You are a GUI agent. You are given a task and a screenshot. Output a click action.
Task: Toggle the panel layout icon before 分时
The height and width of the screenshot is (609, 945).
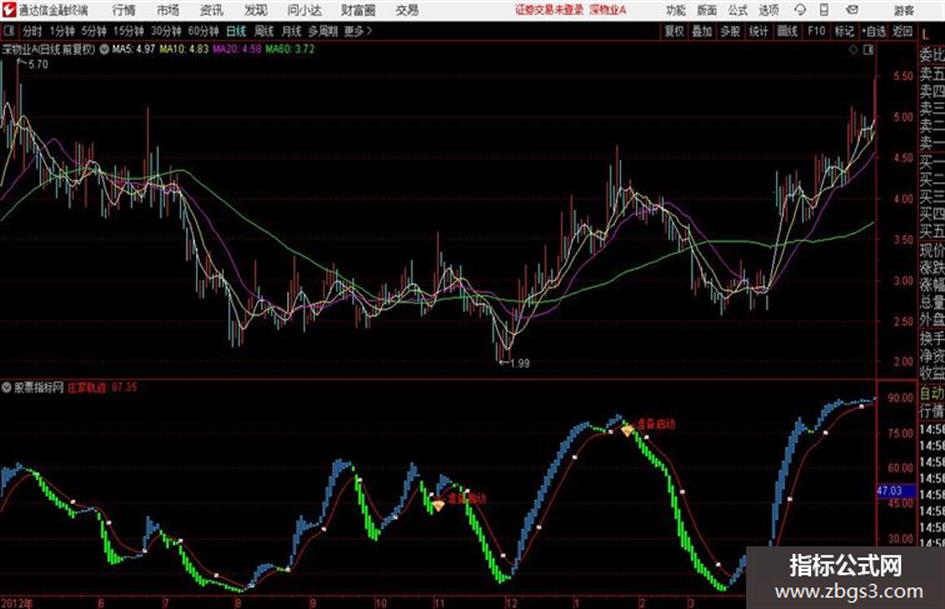tap(9, 31)
